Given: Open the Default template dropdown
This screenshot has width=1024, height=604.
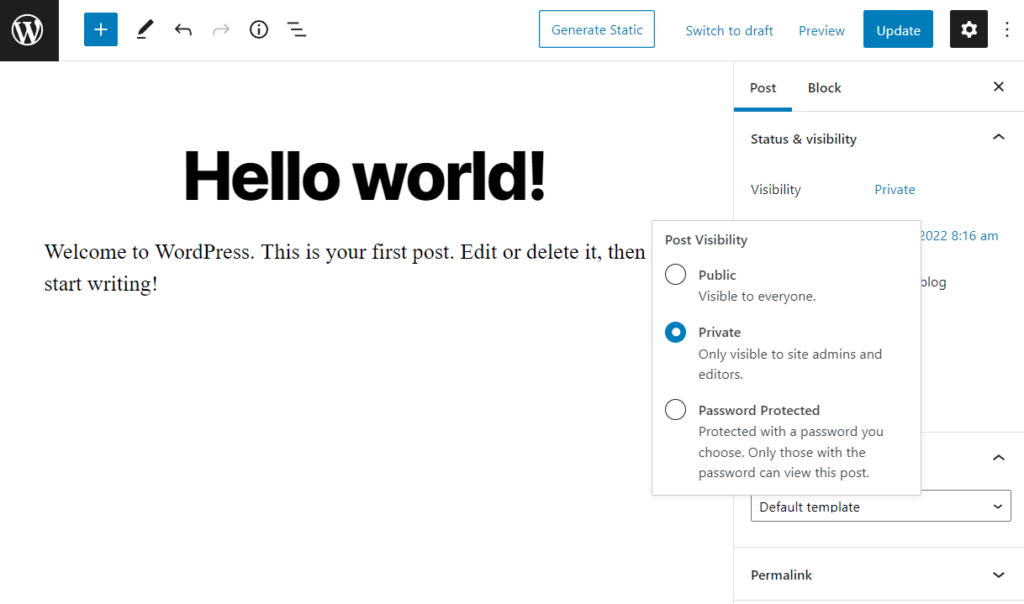Looking at the screenshot, I should click(x=880, y=506).
